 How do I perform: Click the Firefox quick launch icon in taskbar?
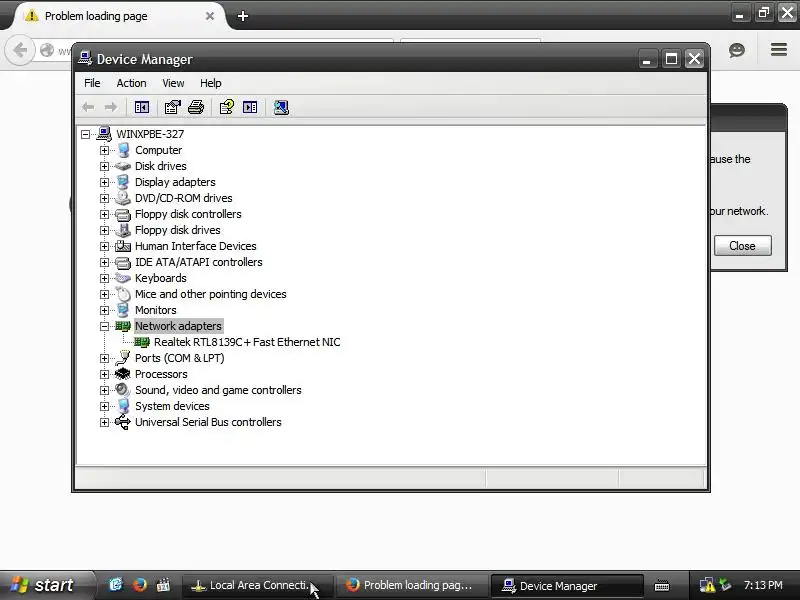(139, 585)
